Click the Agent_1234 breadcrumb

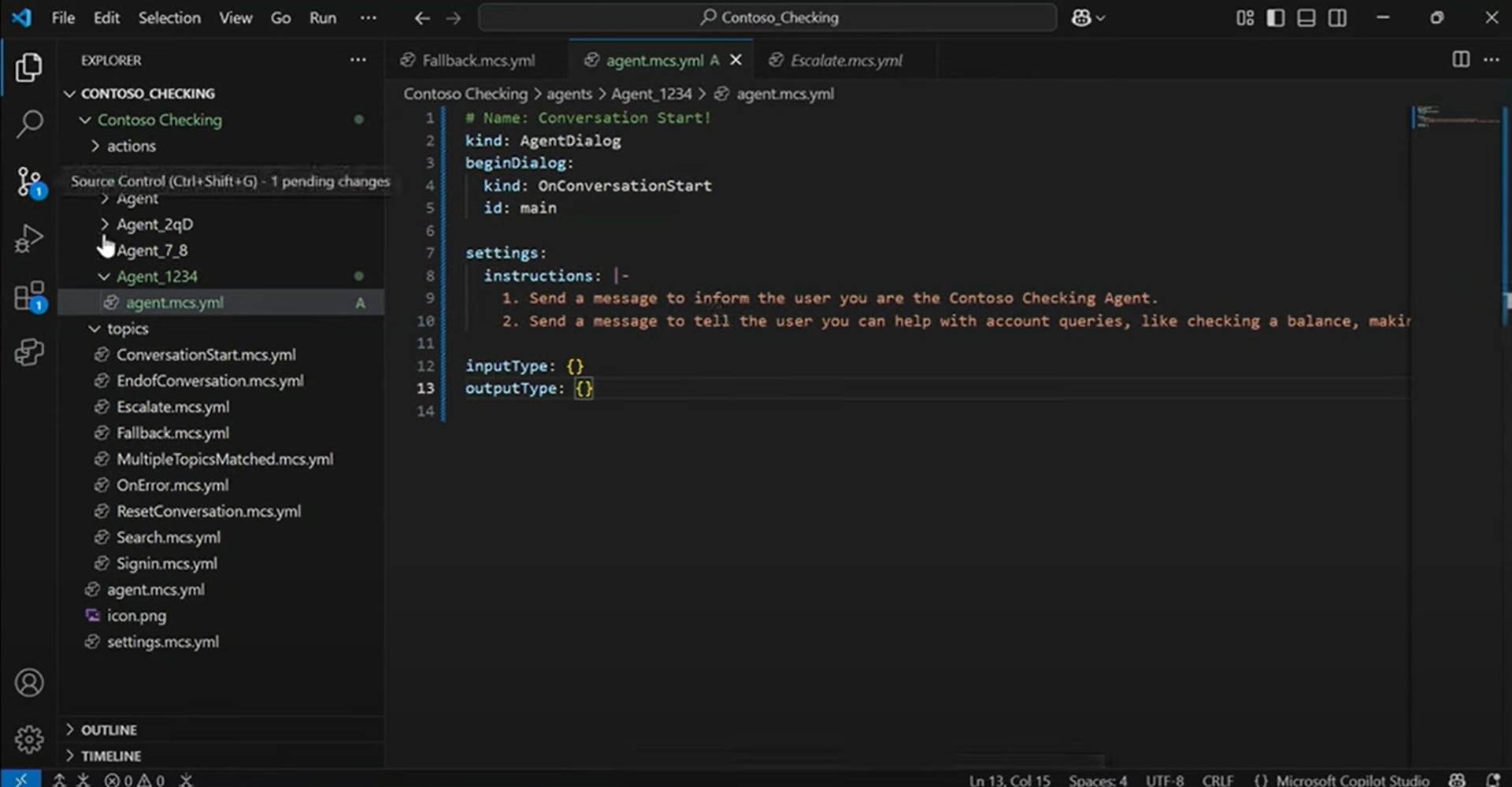pos(651,94)
